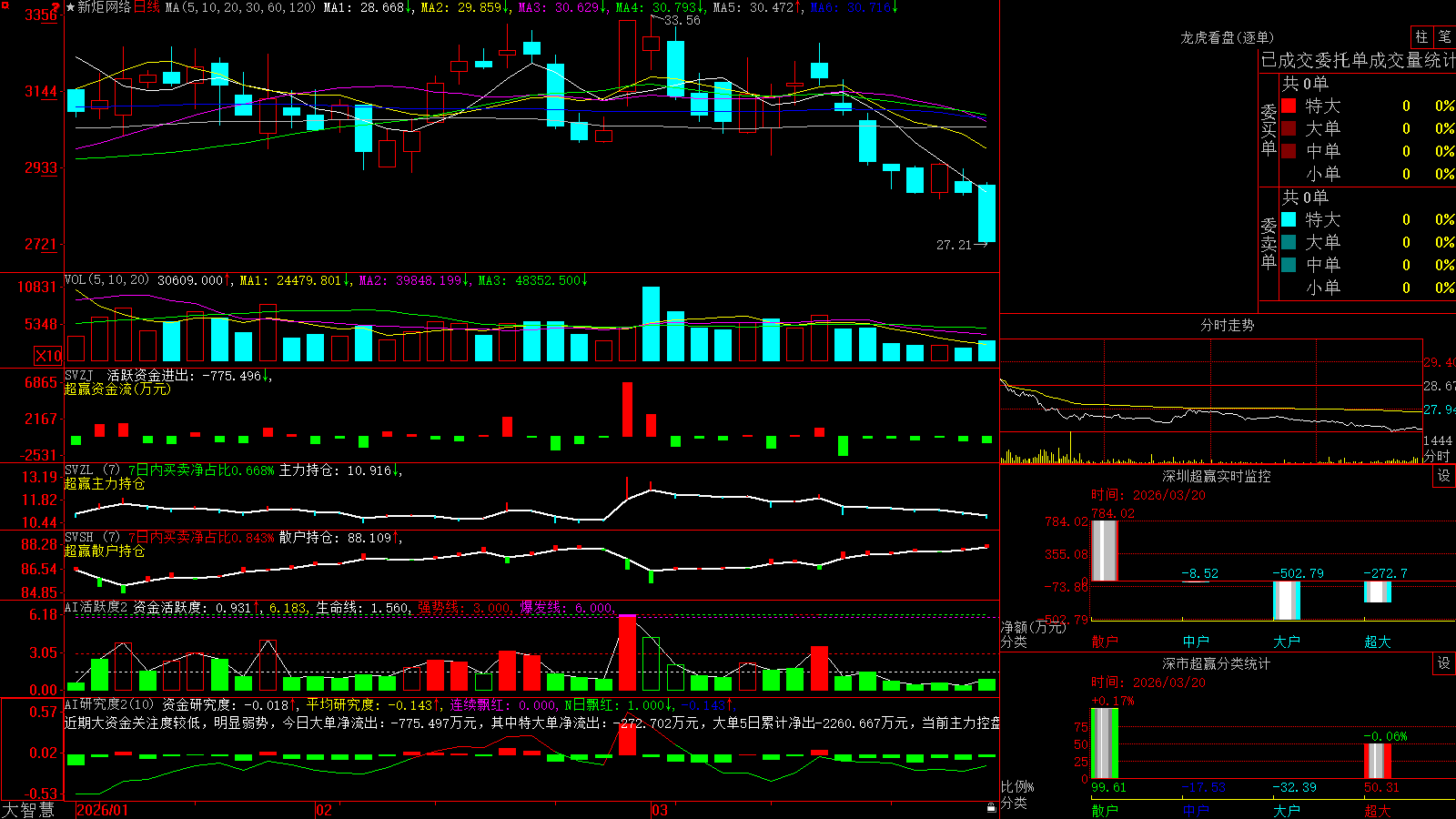Click the 分时走势 panel title
1456x819 pixels.
coord(1227,325)
